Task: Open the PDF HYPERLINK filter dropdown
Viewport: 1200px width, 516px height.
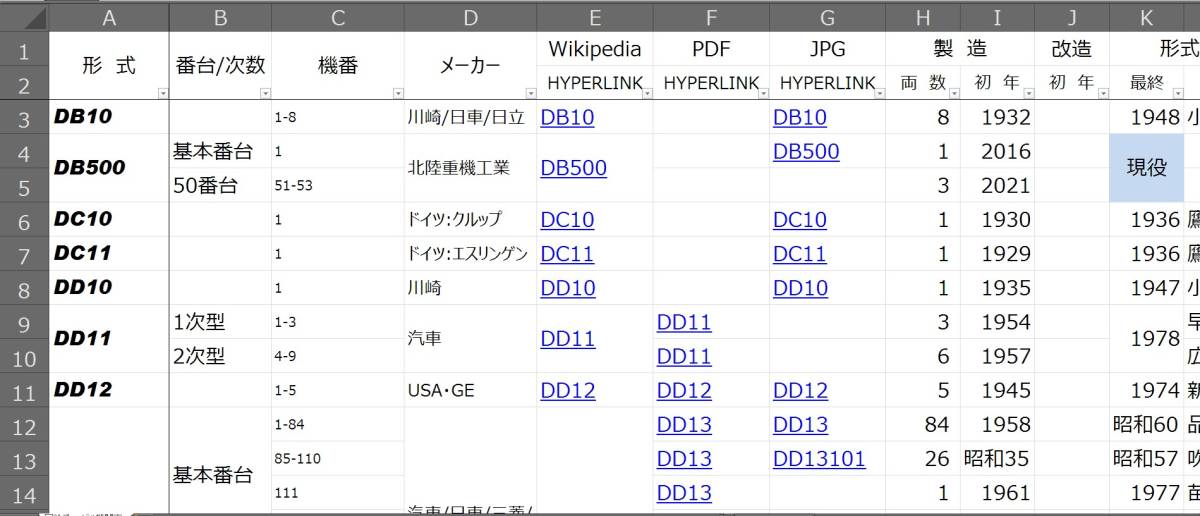Action: pyautogui.click(x=762, y=93)
